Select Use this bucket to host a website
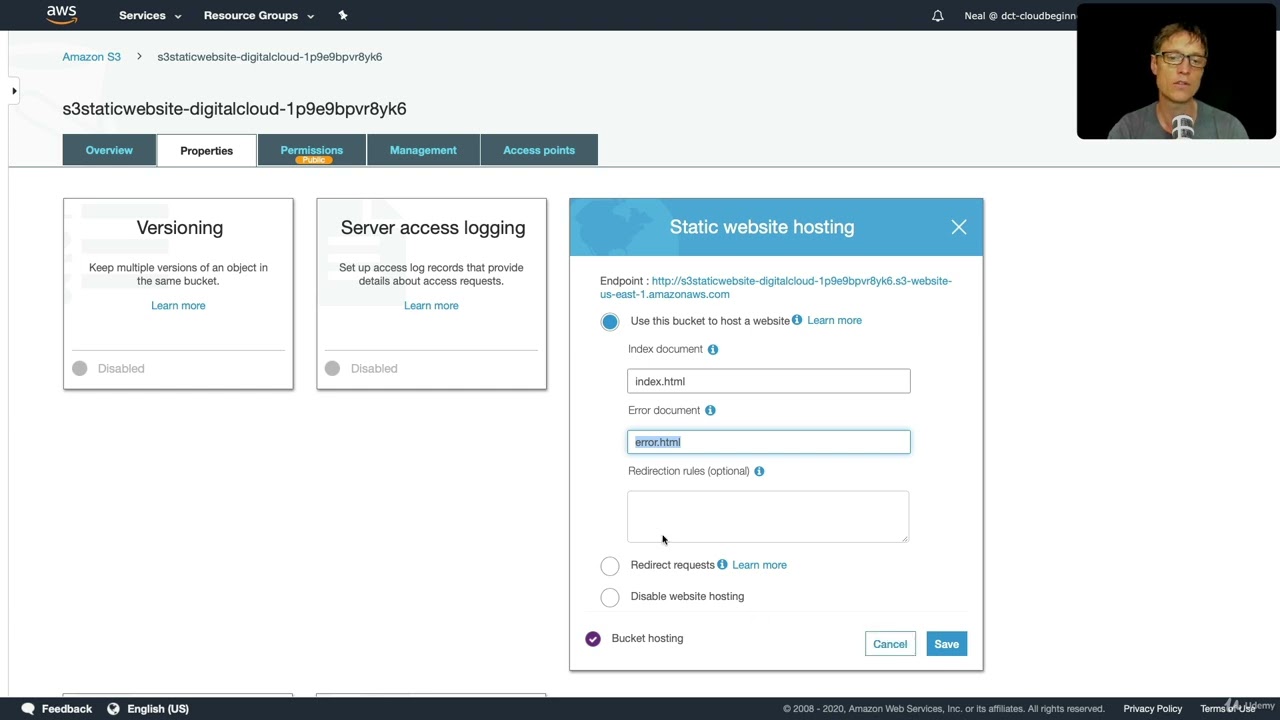The height and width of the screenshot is (720, 1280). click(610, 321)
